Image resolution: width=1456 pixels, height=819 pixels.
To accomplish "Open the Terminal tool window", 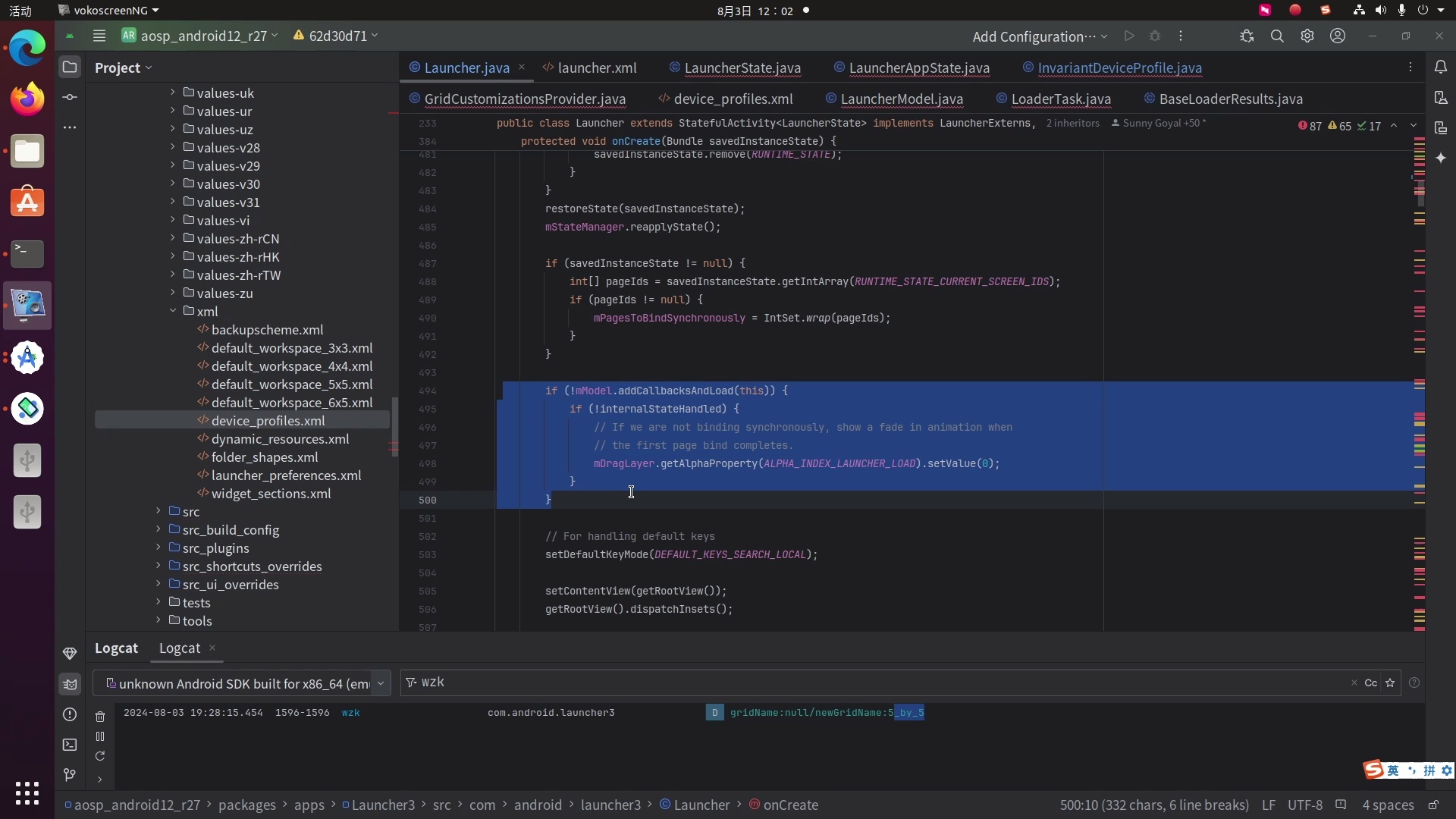I will [x=70, y=745].
